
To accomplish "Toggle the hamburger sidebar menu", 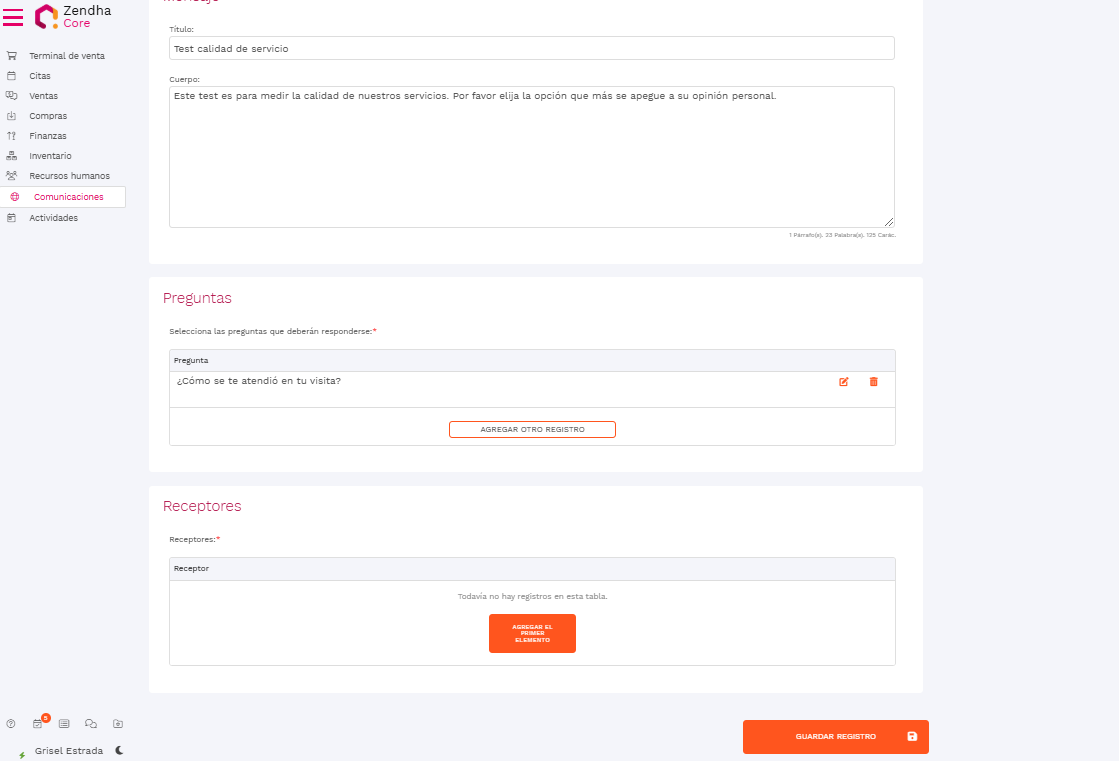I will click(13, 17).
